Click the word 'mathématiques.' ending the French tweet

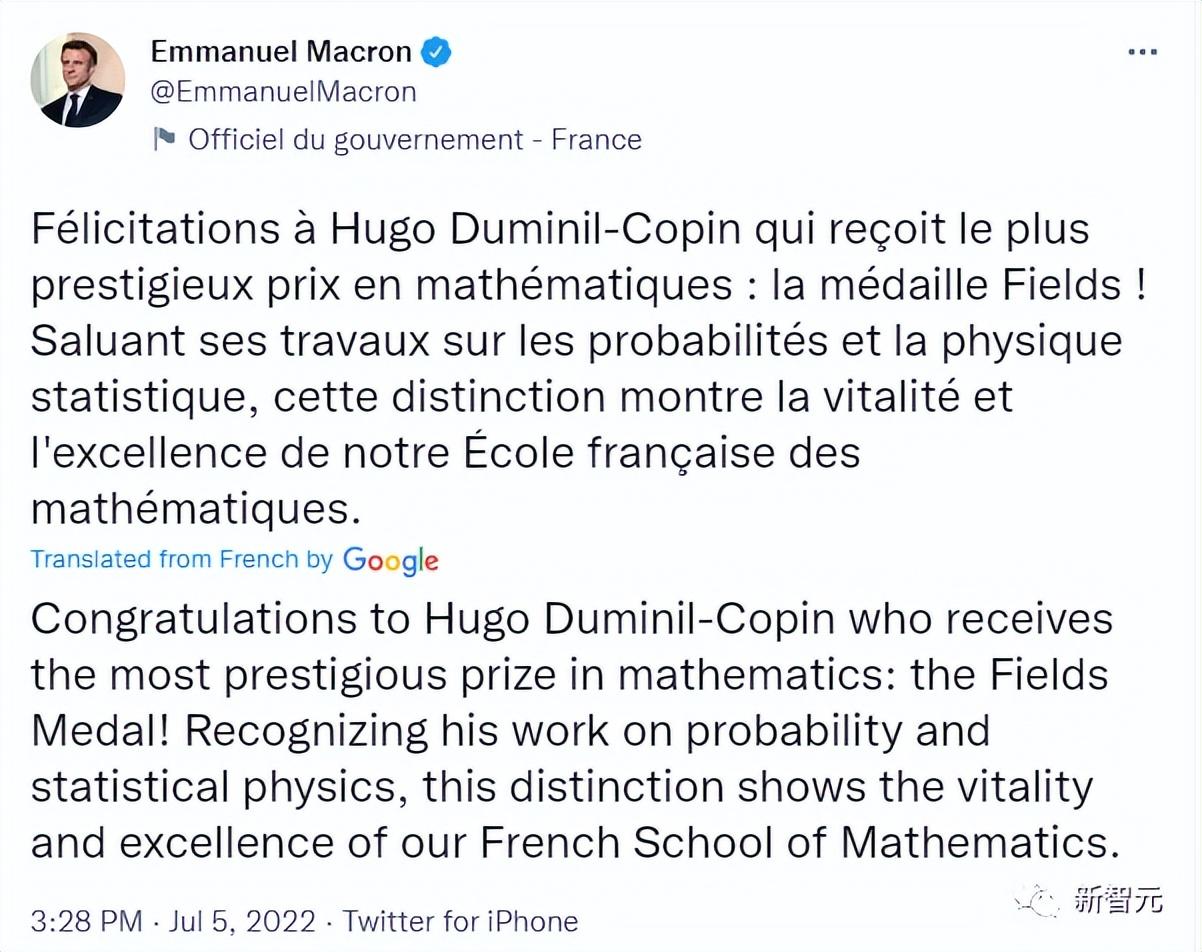click(x=195, y=509)
